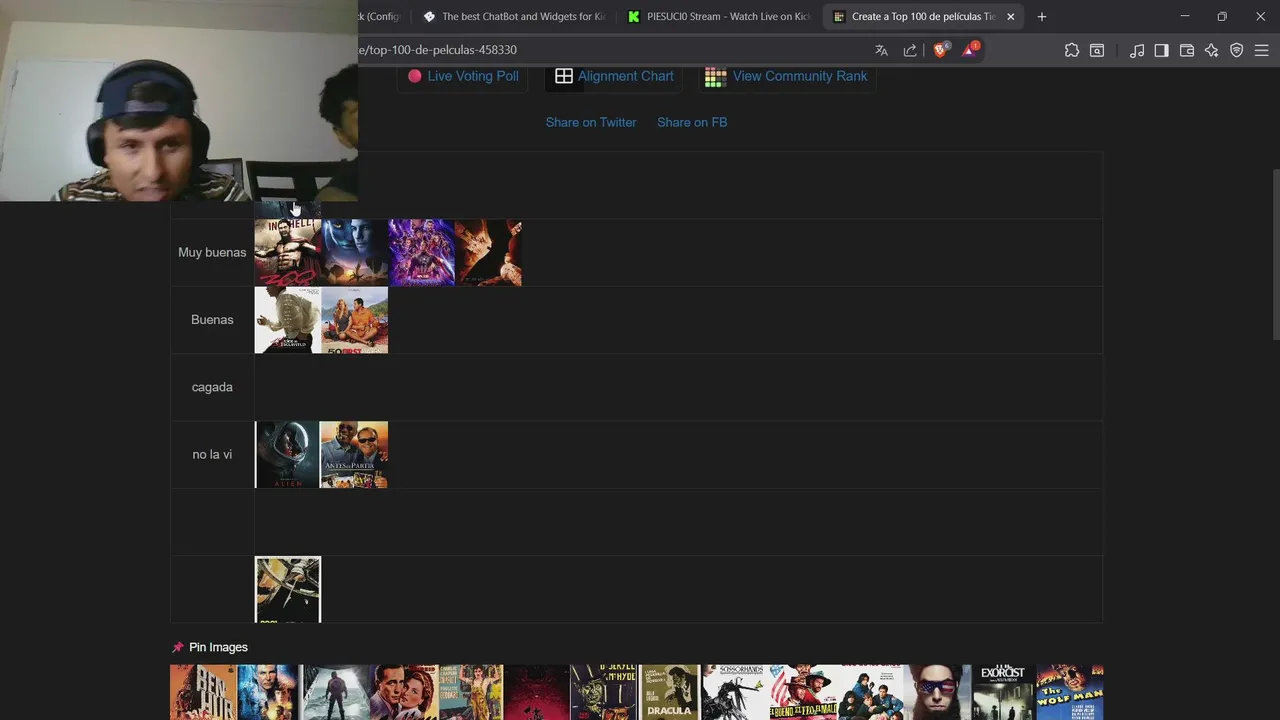Click the browser address bar URL
Viewport: 1280px width, 720px height.
point(438,50)
